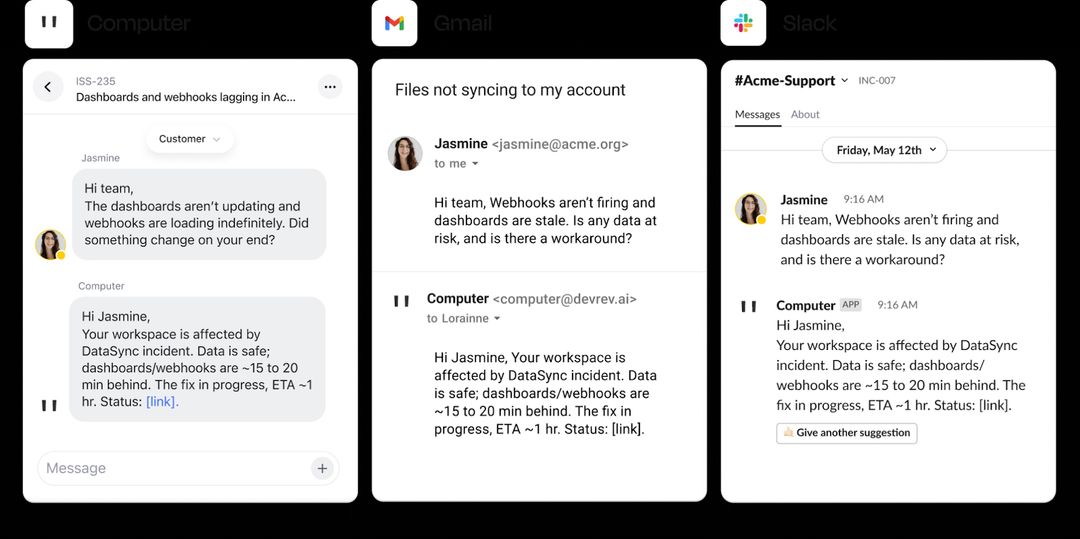This screenshot has width=1080, height=539.
Task: Expand the 'to me' recipient details
Action: [456, 164]
